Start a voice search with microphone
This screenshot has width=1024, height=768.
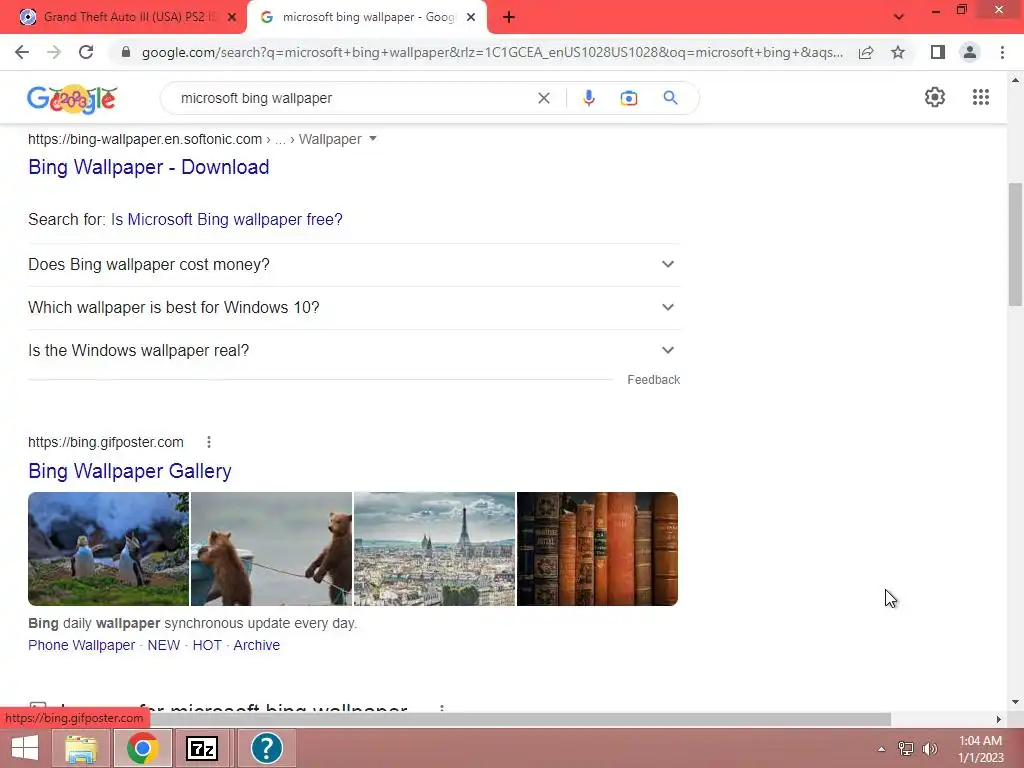[588, 98]
